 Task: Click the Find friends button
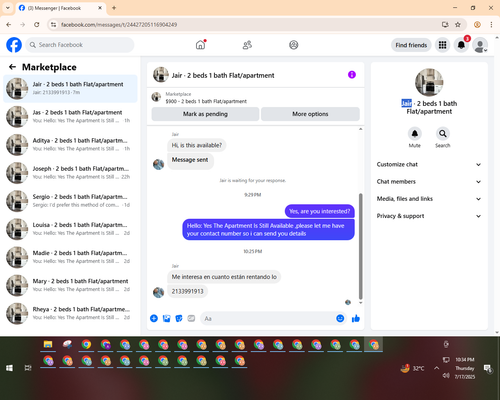tap(411, 45)
